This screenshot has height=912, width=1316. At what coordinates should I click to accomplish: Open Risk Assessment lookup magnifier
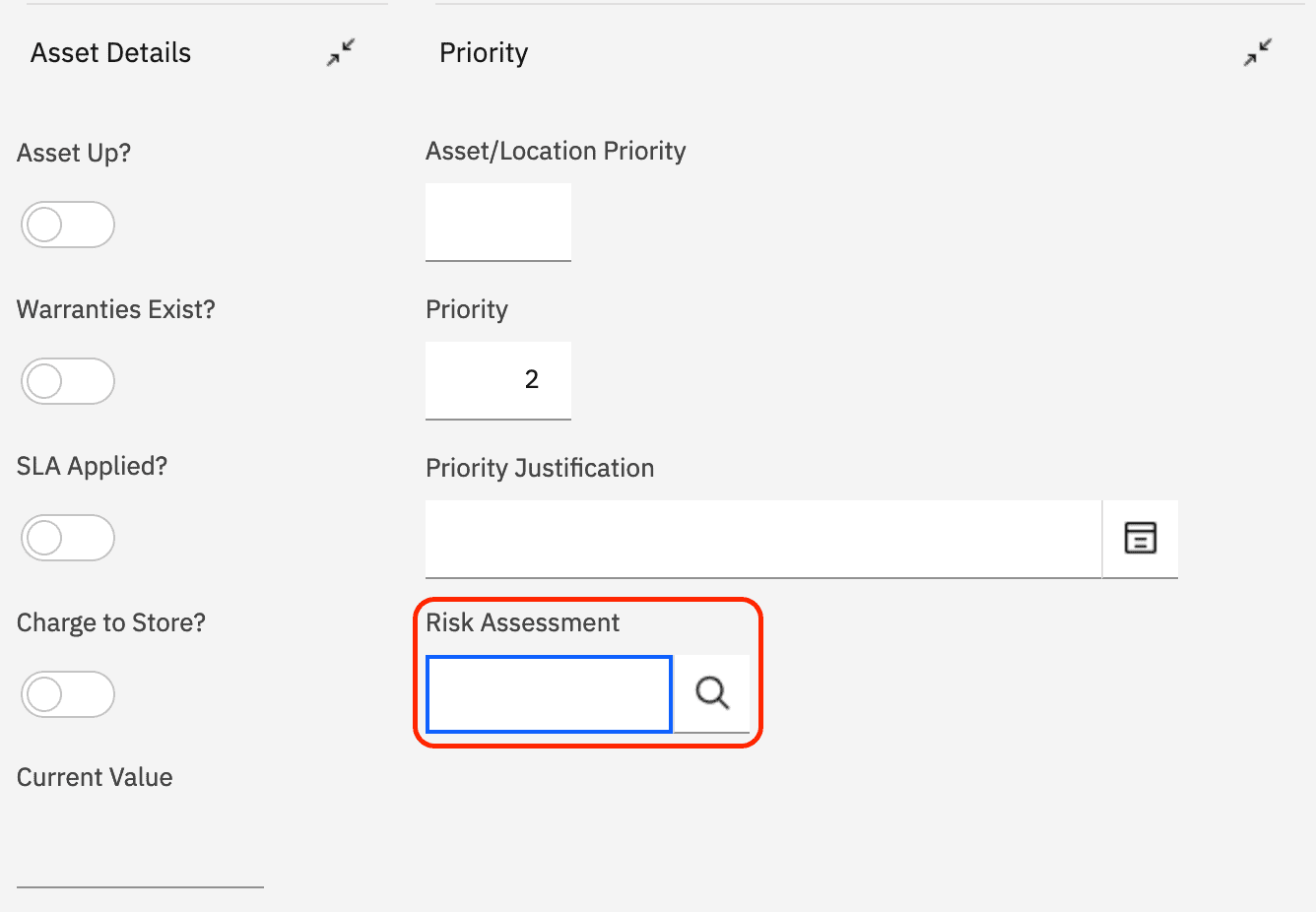pos(711,693)
